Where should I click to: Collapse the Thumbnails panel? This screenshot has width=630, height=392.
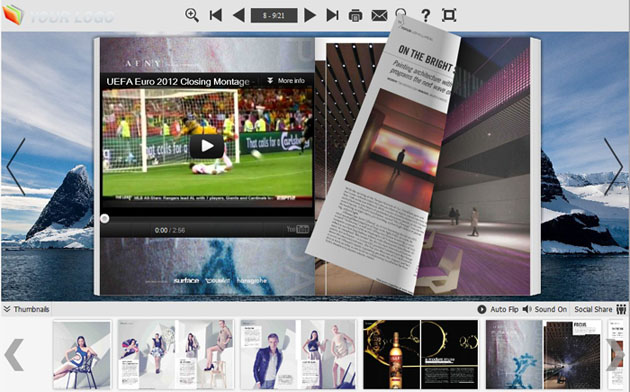pyautogui.click(x=27, y=309)
